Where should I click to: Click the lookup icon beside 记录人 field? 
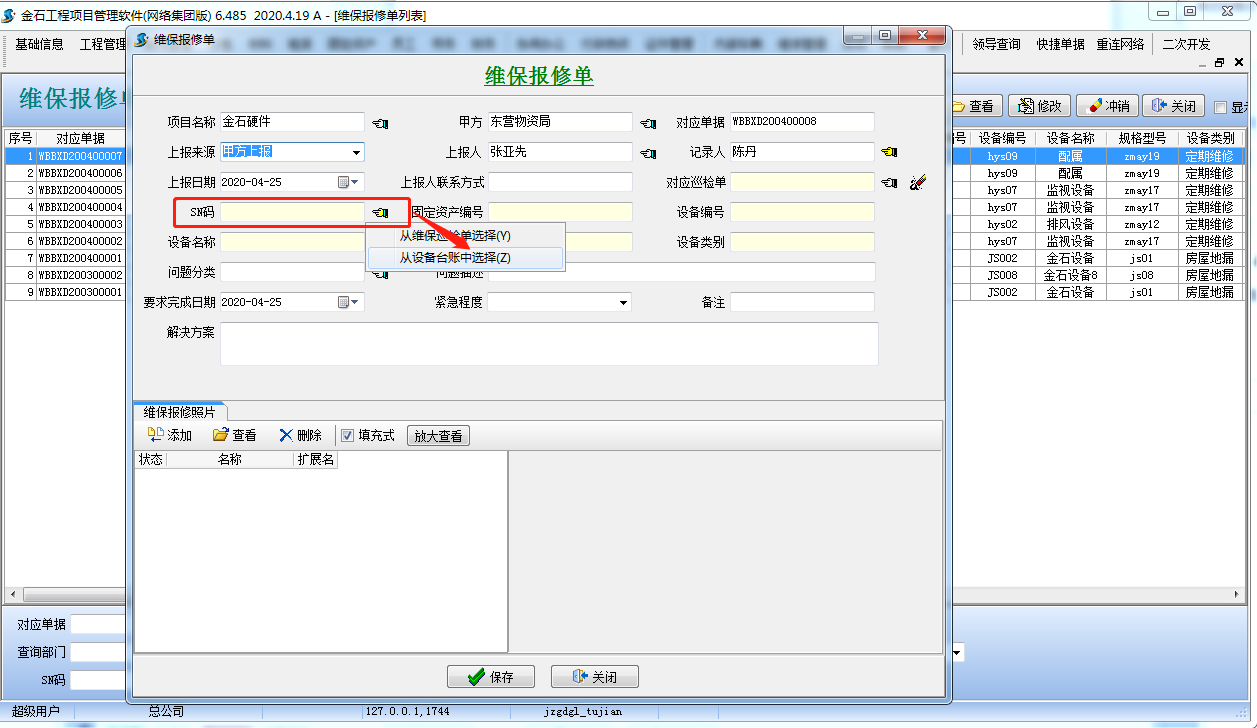(x=889, y=153)
